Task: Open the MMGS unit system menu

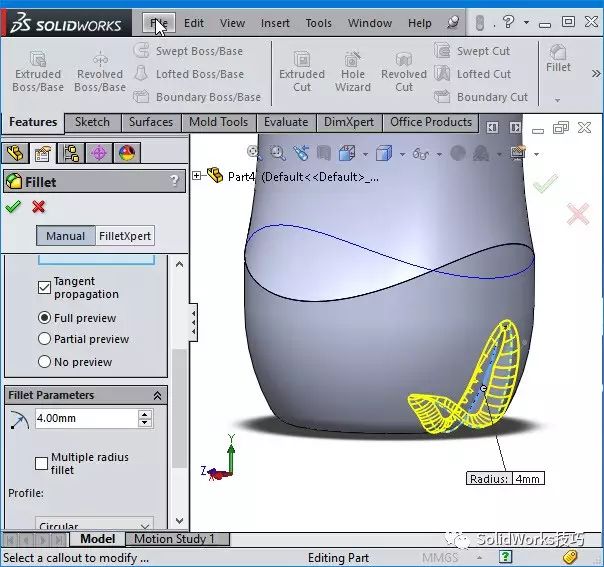Action: click(x=440, y=557)
